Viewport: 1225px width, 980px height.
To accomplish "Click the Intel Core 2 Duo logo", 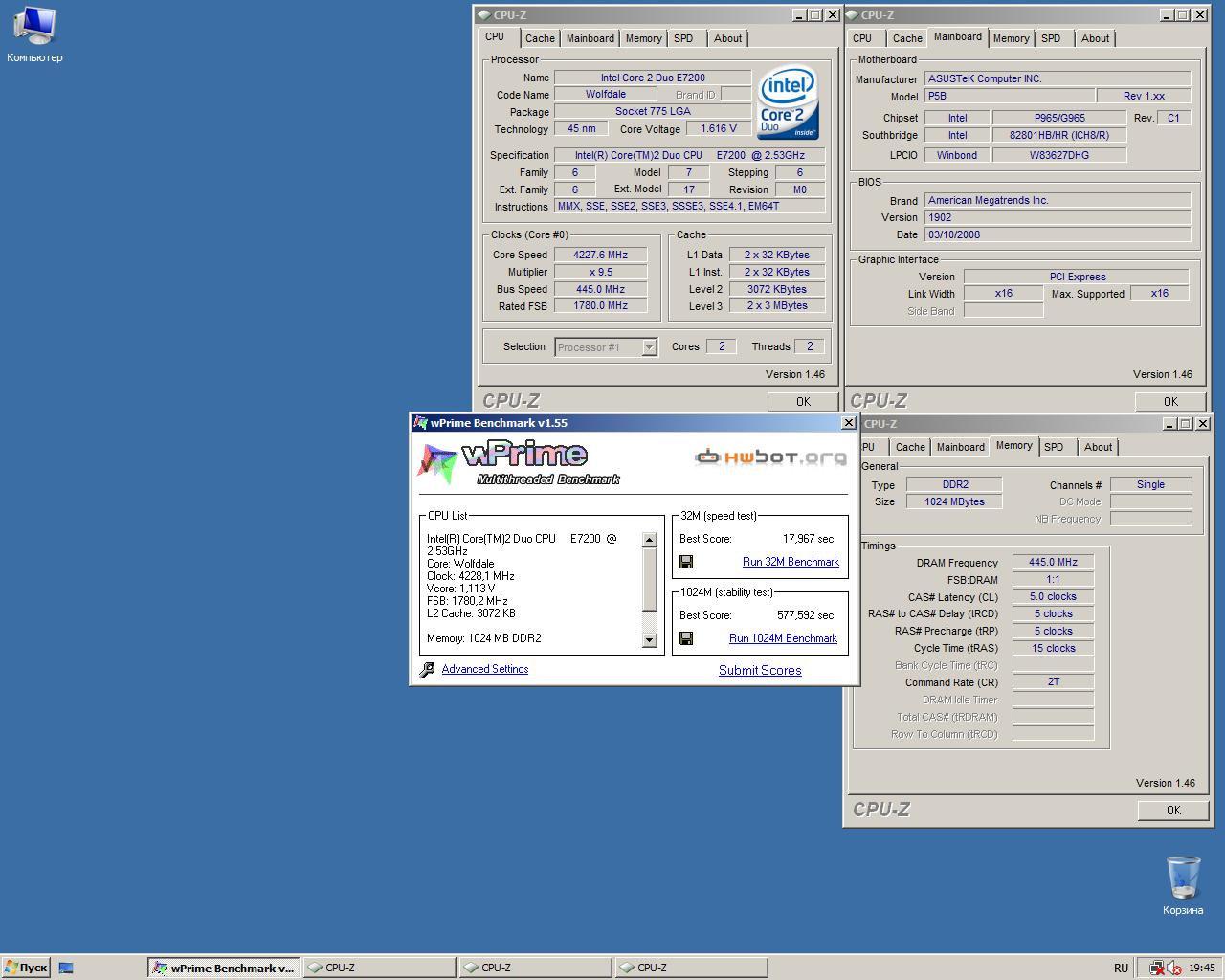I will [x=788, y=102].
